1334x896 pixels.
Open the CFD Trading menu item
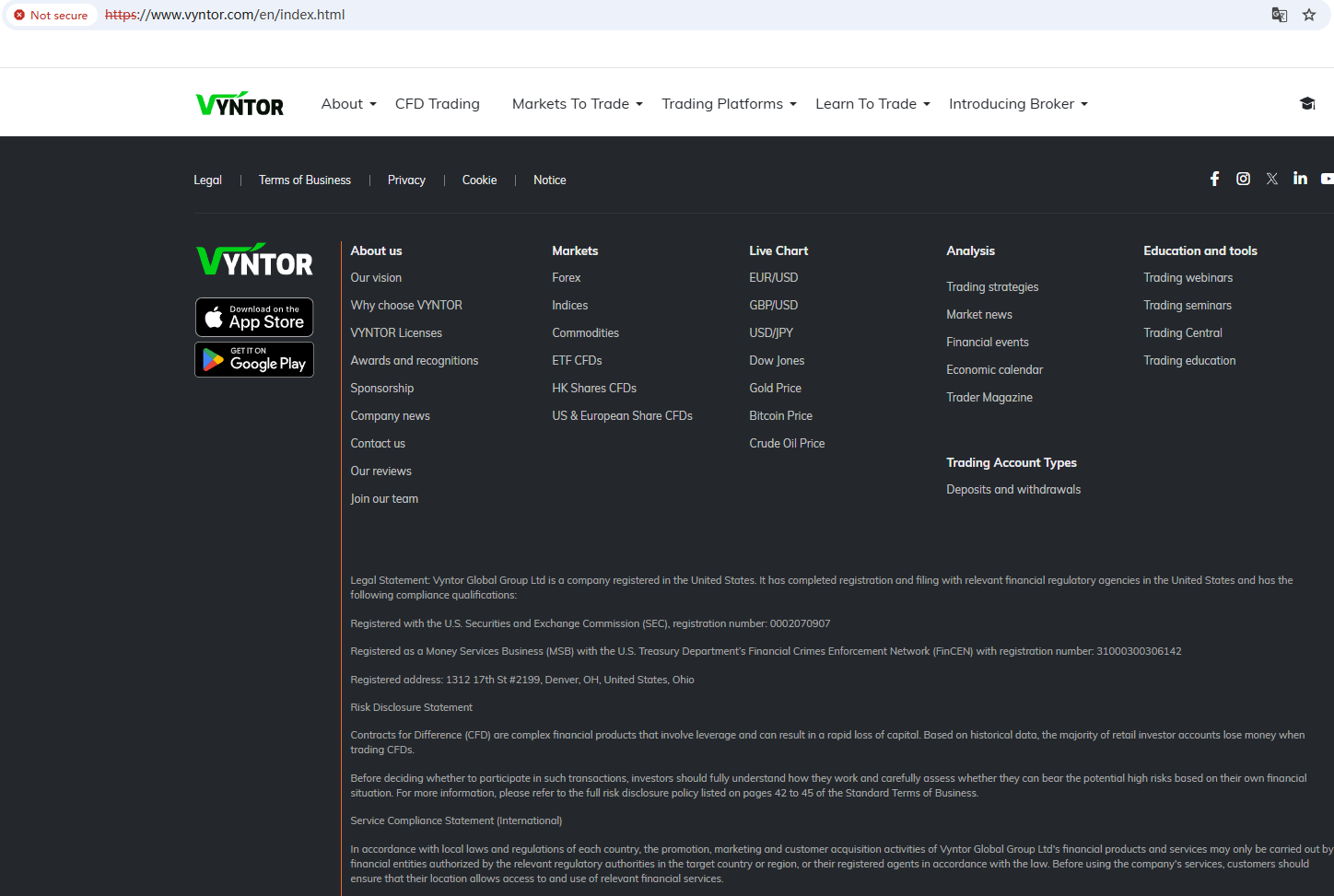coord(438,104)
